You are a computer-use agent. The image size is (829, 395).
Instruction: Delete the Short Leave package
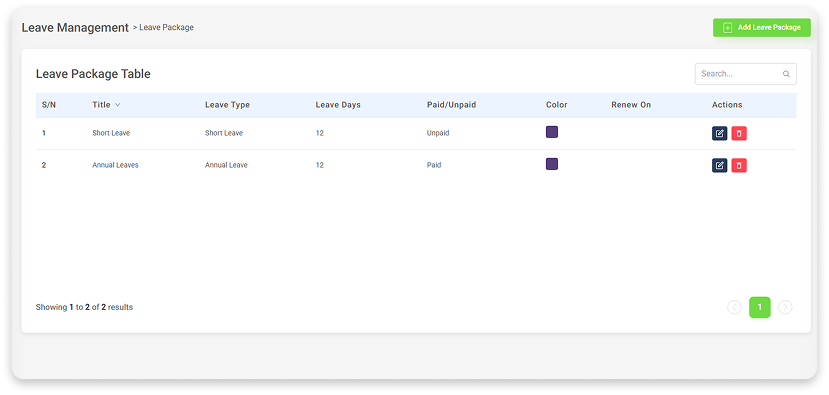pos(739,133)
